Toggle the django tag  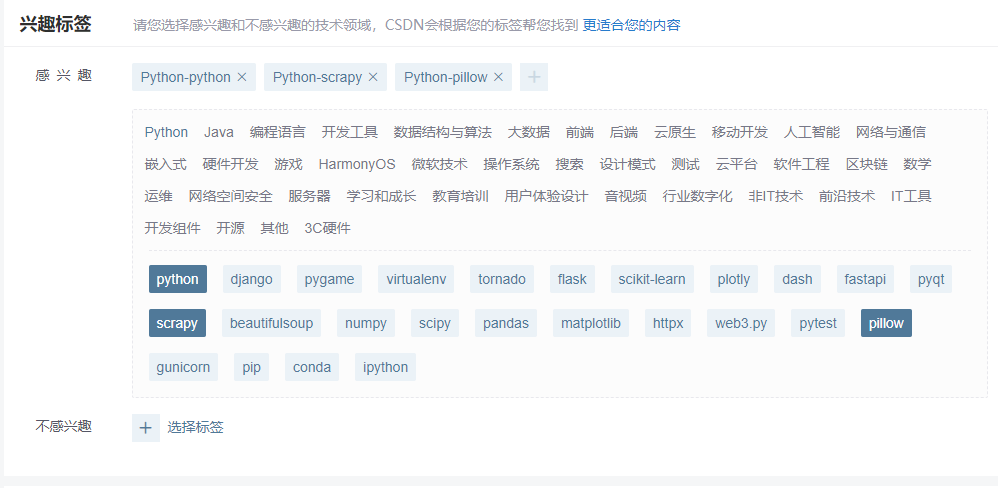[x=251, y=279]
